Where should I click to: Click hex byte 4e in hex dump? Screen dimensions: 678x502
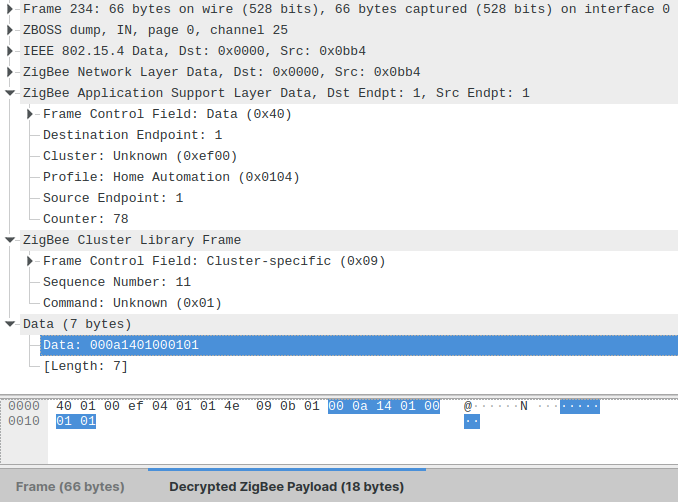pos(232,406)
